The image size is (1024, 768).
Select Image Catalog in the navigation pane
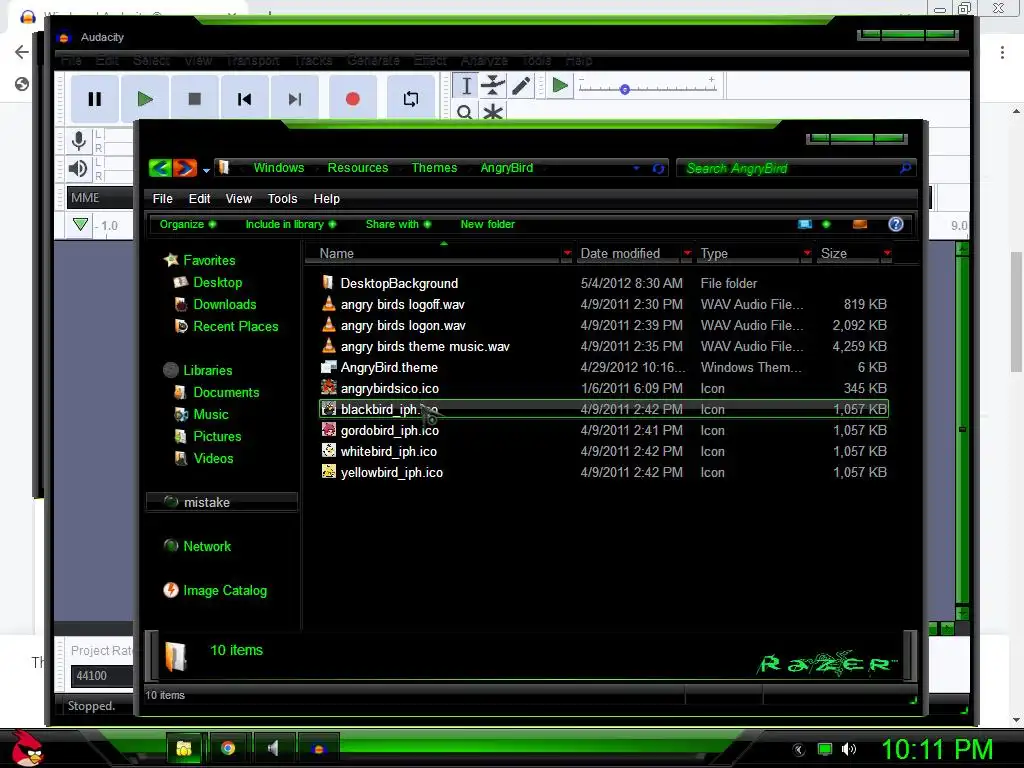pyautogui.click(x=225, y=590)
